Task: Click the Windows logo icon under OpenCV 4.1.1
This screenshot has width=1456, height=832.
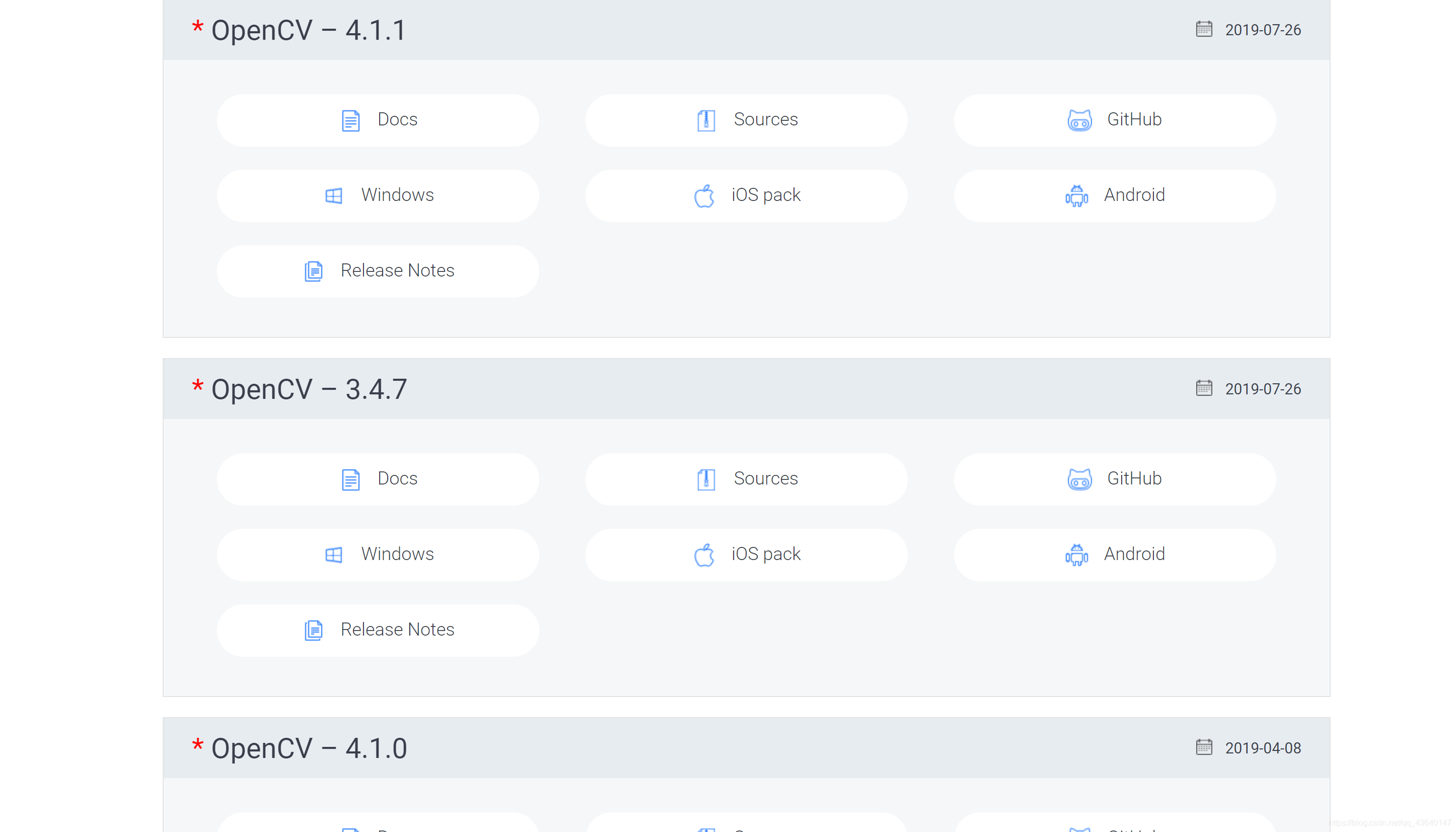Action: (x=334, y=196)
